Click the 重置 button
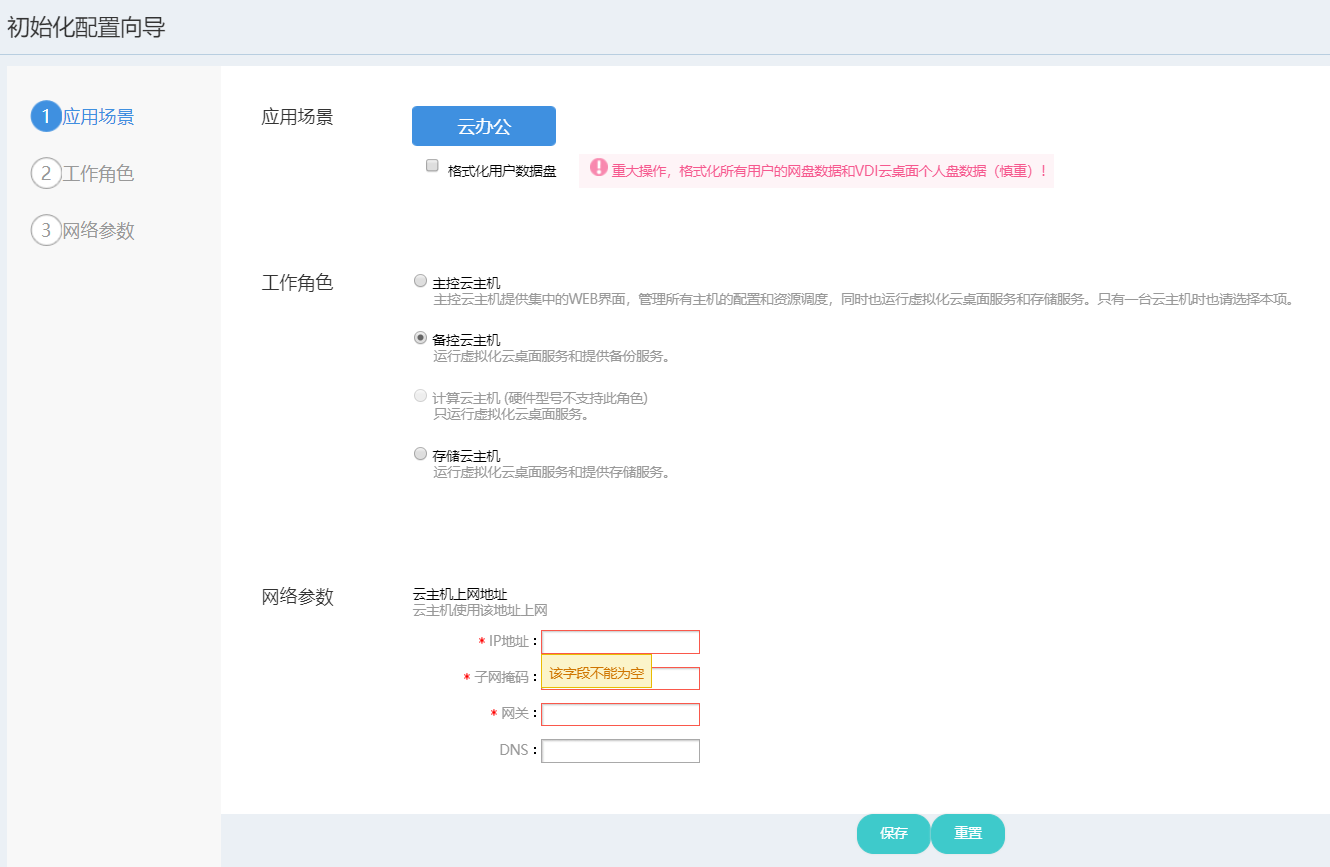 point(968,834)
